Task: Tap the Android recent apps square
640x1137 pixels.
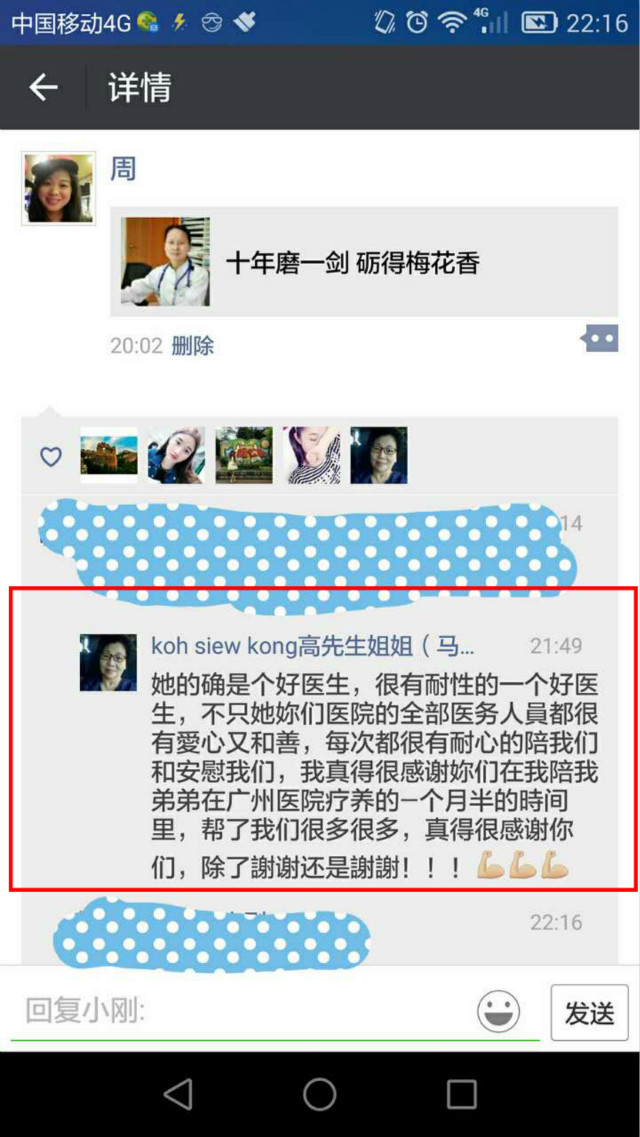Action: [x=462, y=1093]
